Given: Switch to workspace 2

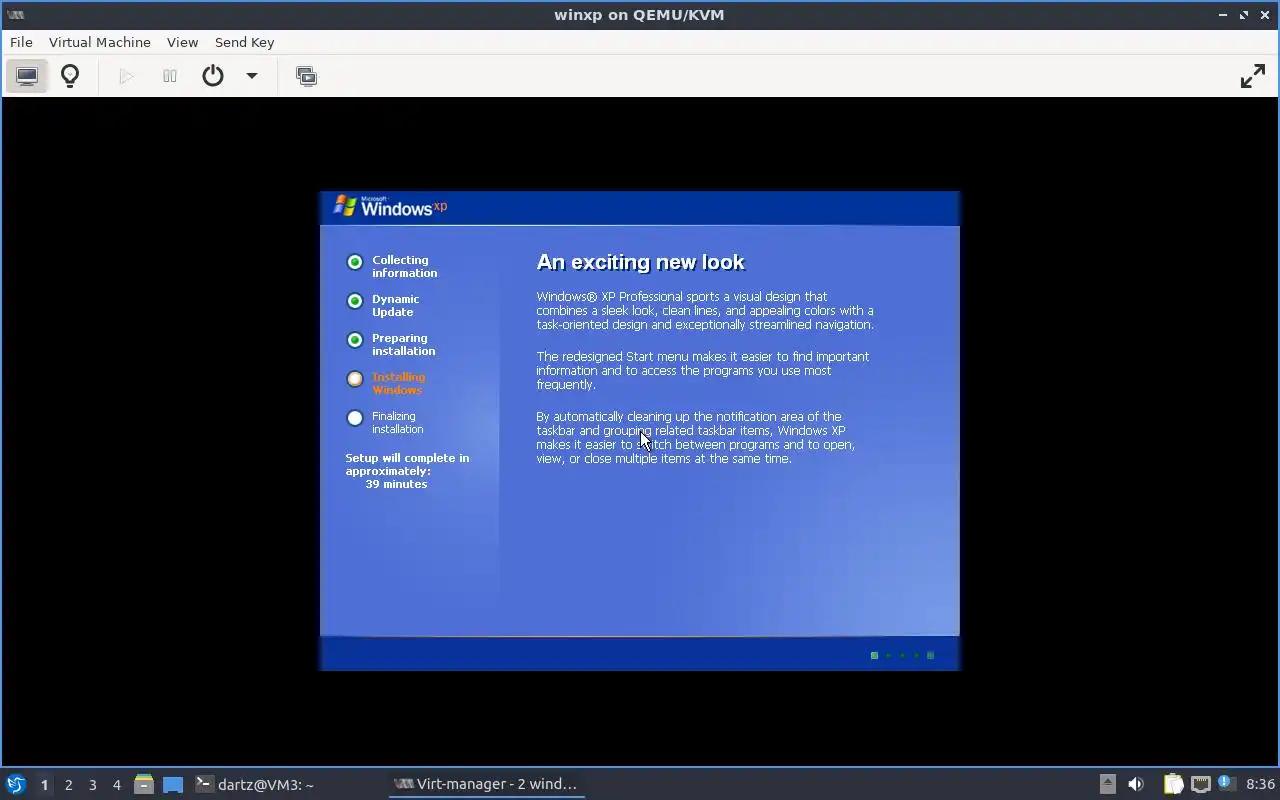Looking at the screenshot, I should pos(69,785).
